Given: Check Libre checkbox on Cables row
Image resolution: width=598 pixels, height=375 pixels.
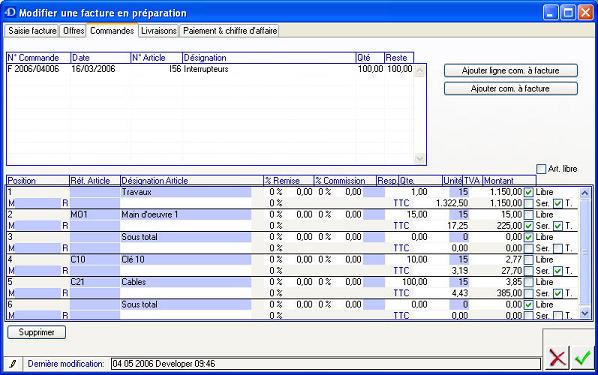Looking at the screenshot, I should tap(529, 282).
